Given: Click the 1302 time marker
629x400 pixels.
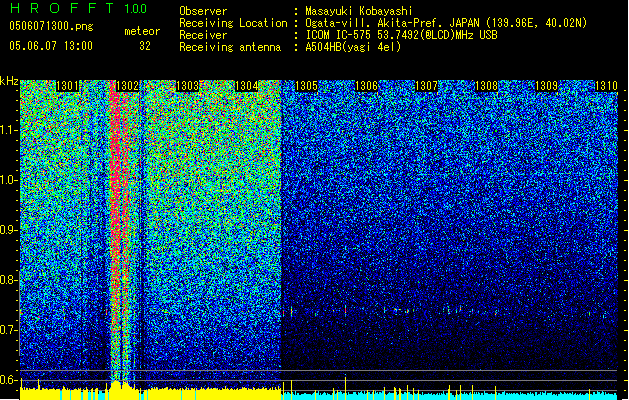Looking at the screenshot, I should click(x=127, y=86).
